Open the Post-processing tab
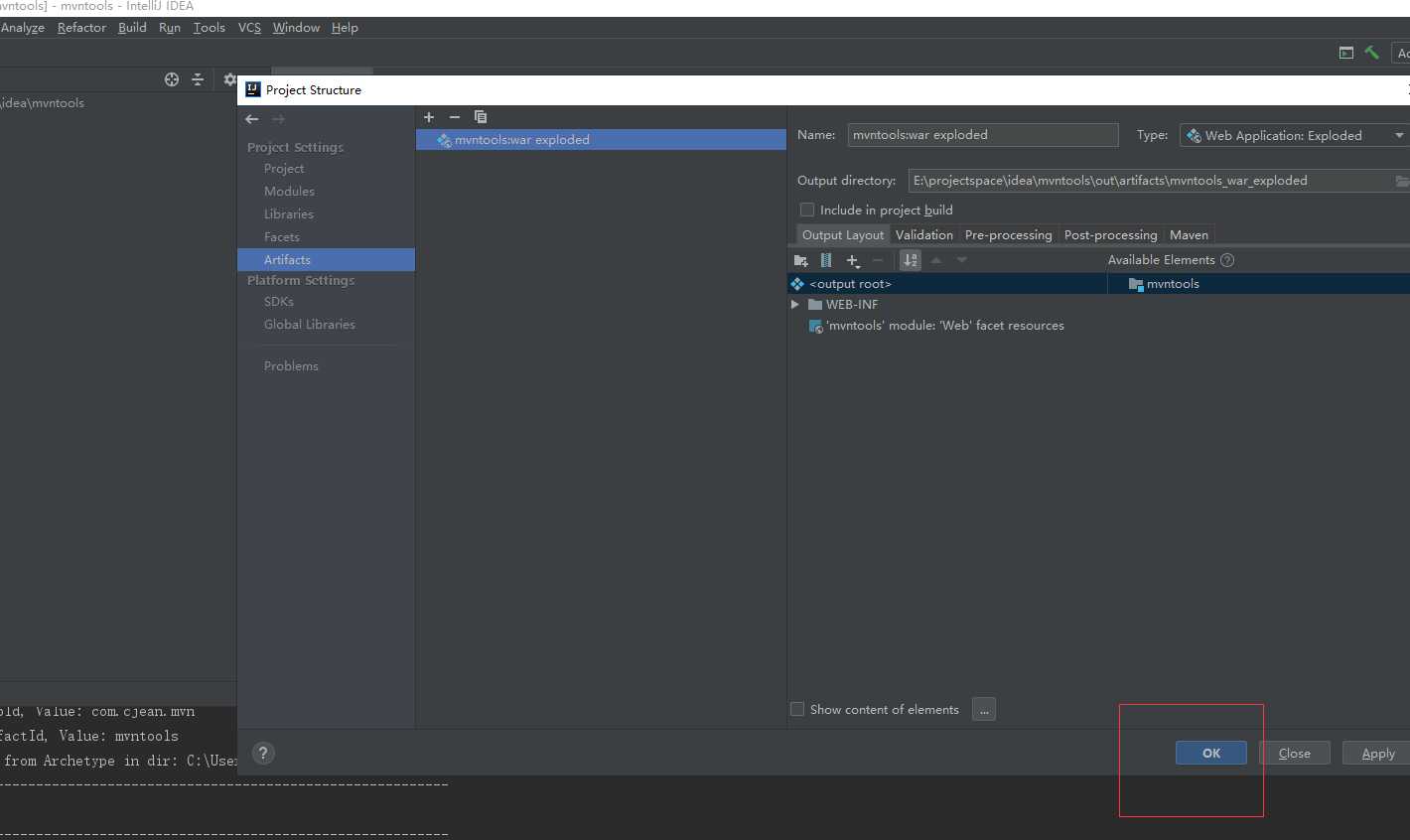Viewport: 1410px width, 840px height. click(1111, 235)
